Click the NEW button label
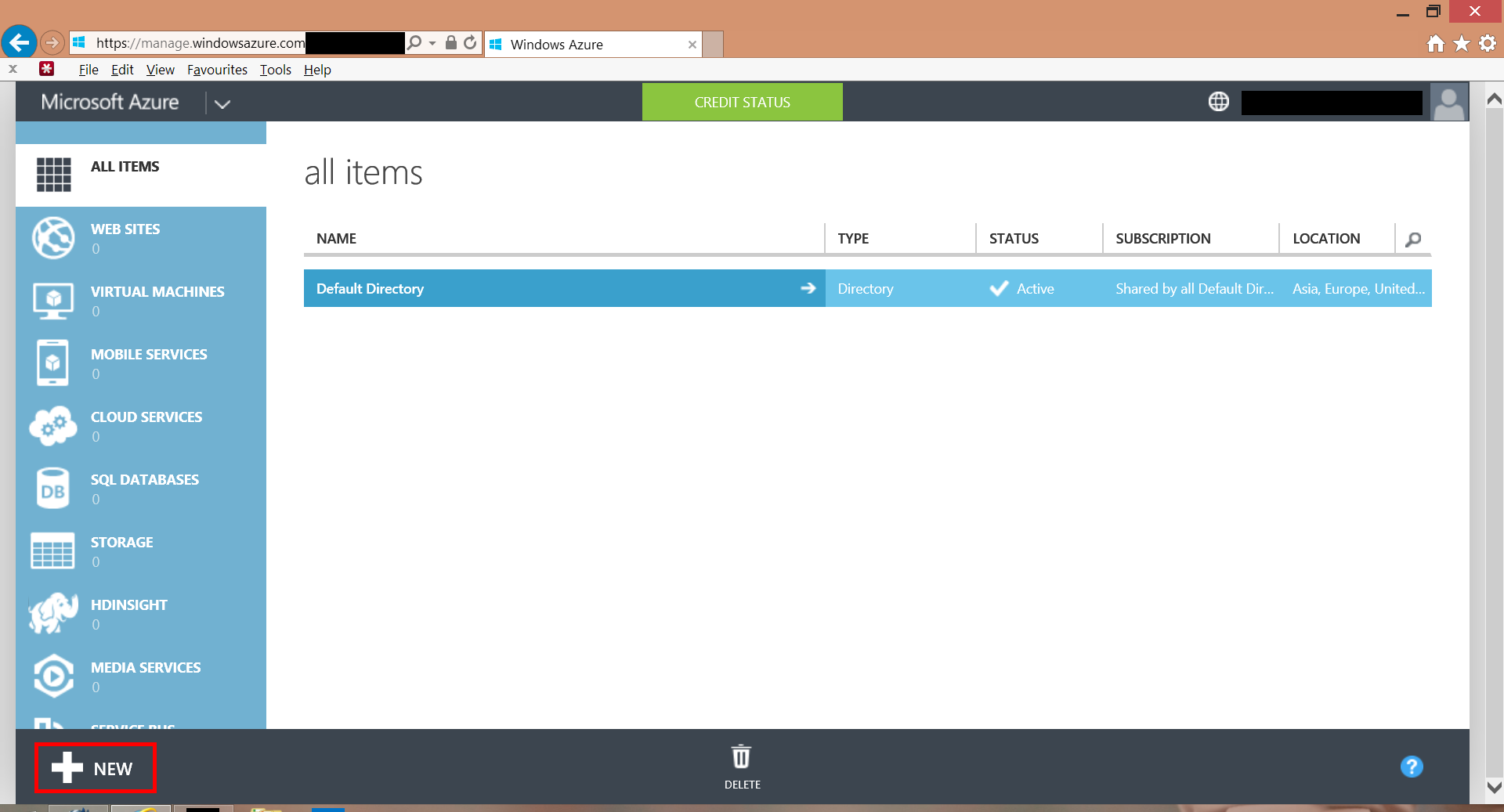Image resolution: width=1504 pixels, height=812 pixels. 113,769
